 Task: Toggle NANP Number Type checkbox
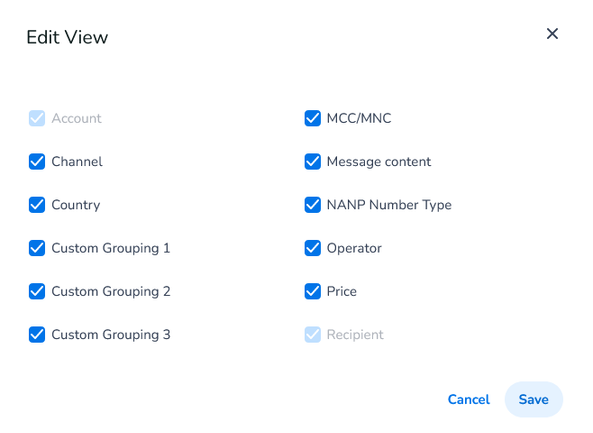click(313, 205)
